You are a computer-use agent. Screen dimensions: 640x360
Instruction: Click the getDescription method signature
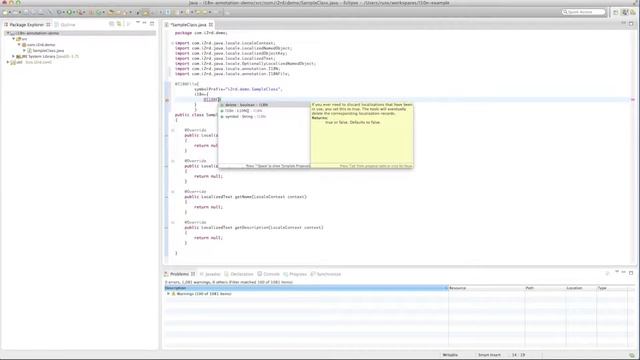pyautogui.click(x=253, y=227)
